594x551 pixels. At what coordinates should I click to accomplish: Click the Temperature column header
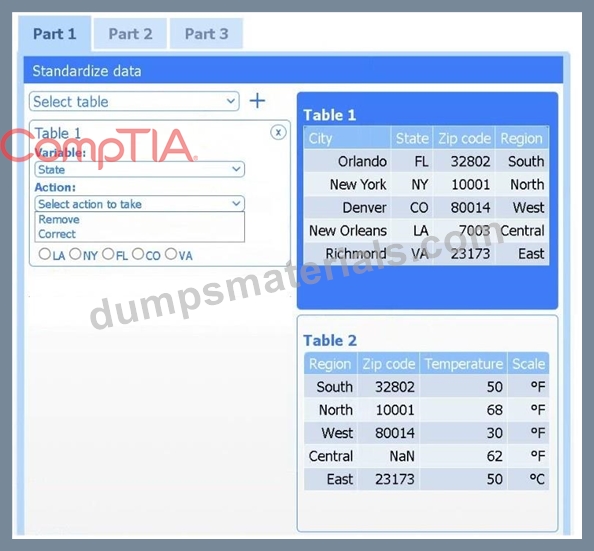click(x=464, y=364)
